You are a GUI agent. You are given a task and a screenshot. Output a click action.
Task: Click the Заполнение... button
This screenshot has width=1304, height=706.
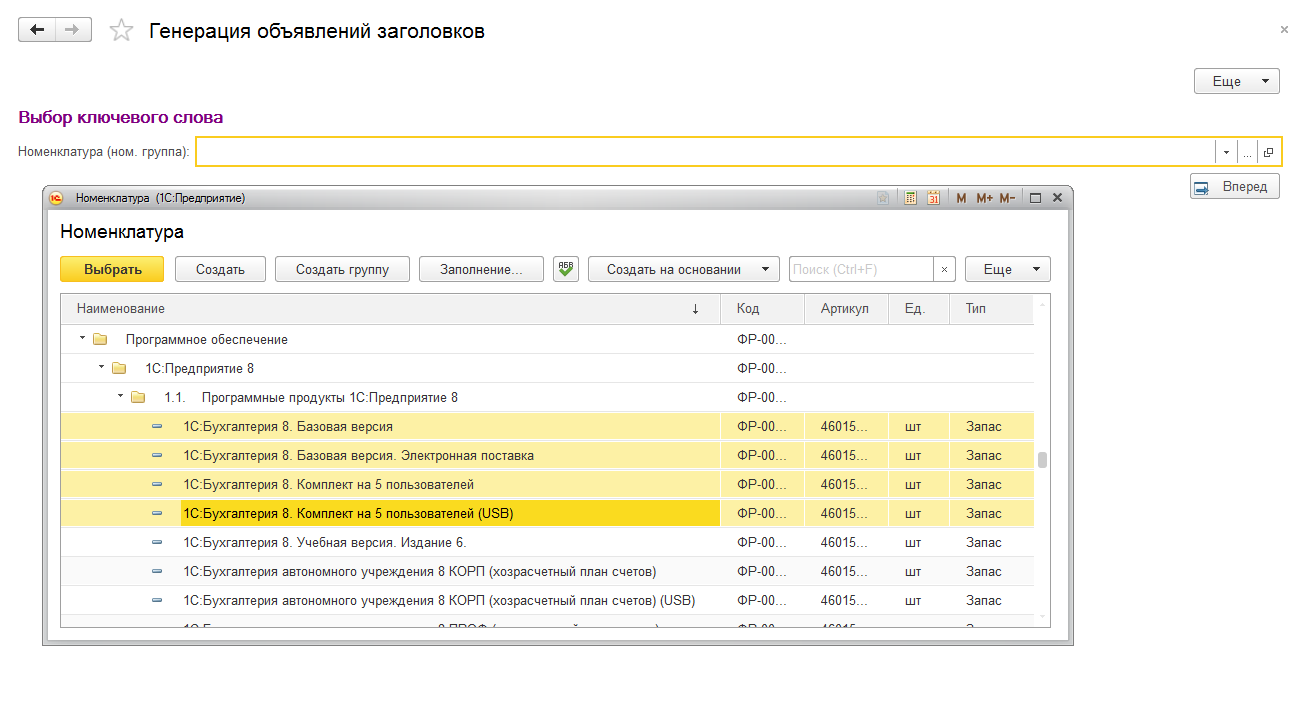coord(482,269)
